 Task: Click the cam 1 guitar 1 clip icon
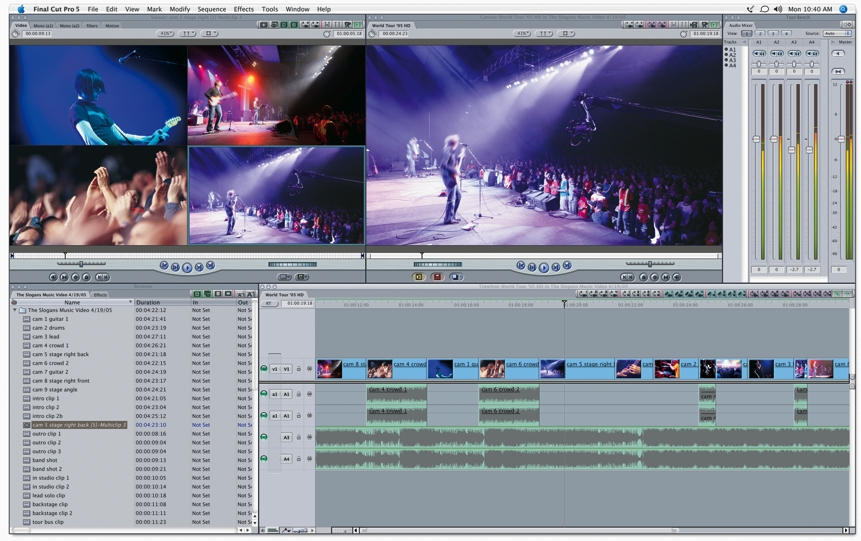coord(26,319)
